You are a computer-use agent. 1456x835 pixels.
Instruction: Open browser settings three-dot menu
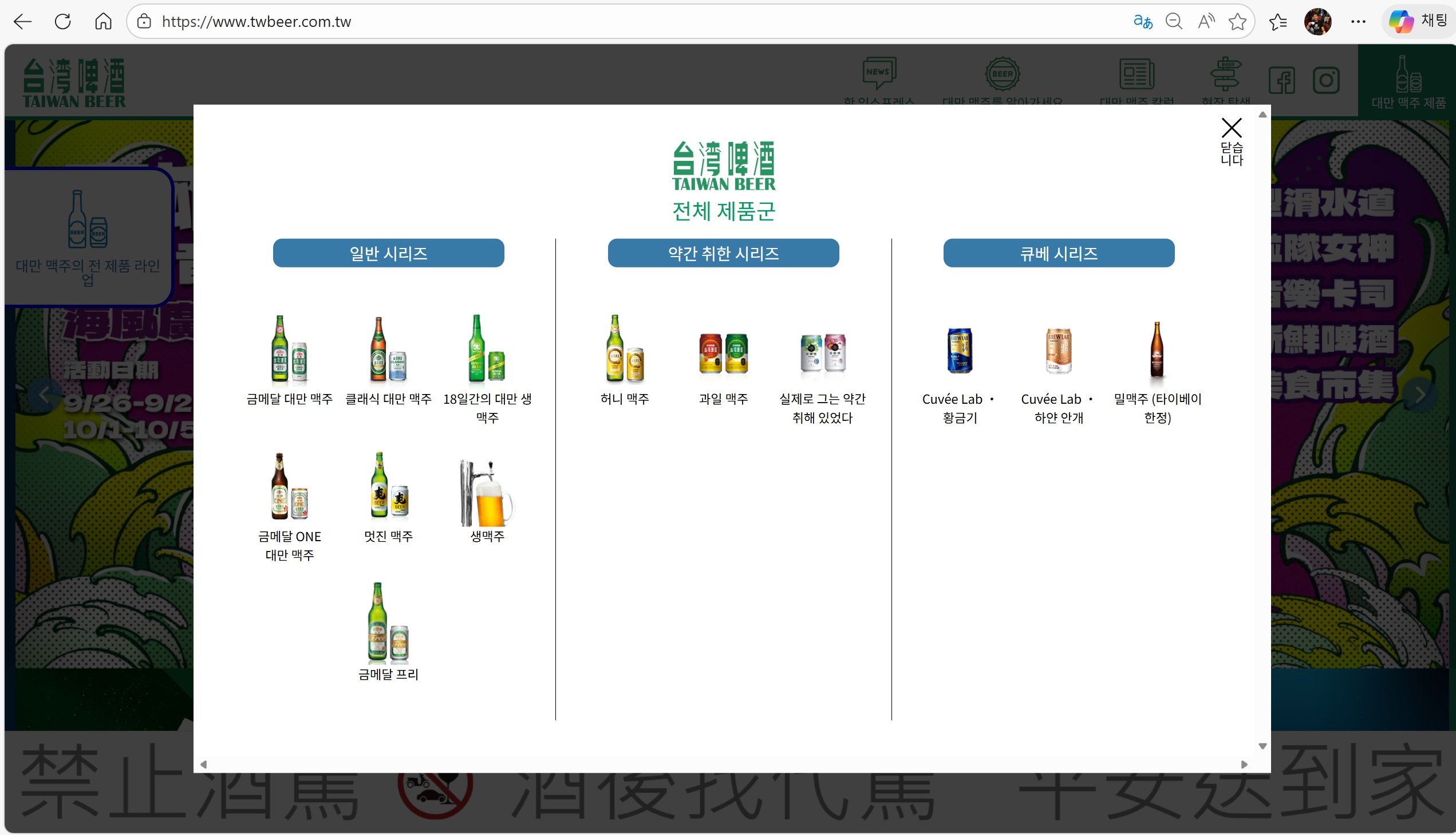point(1358,22)
